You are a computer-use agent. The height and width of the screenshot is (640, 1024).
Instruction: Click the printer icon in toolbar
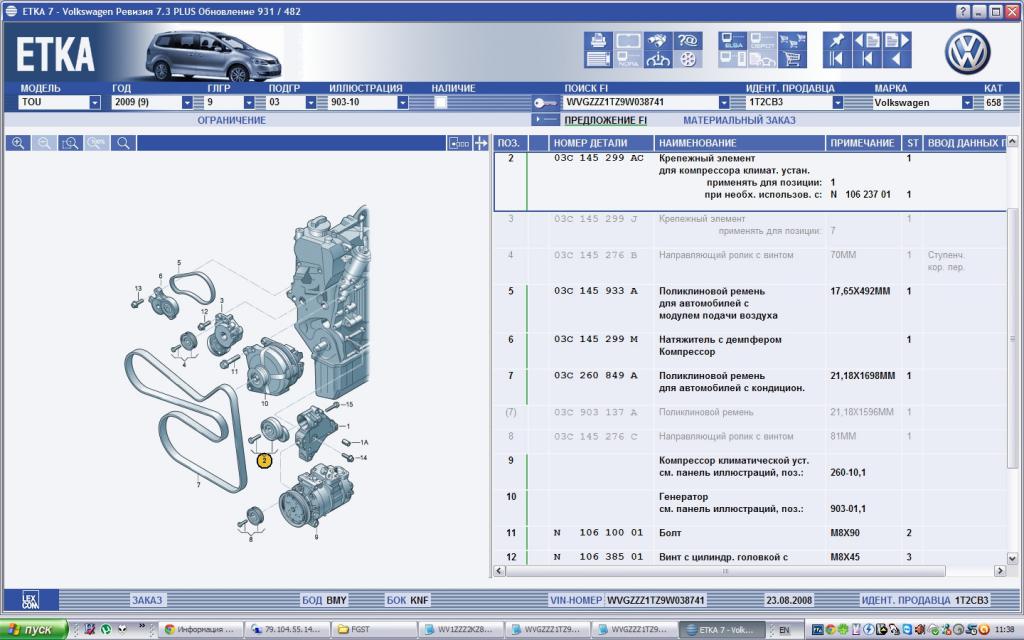pos(598,40)
